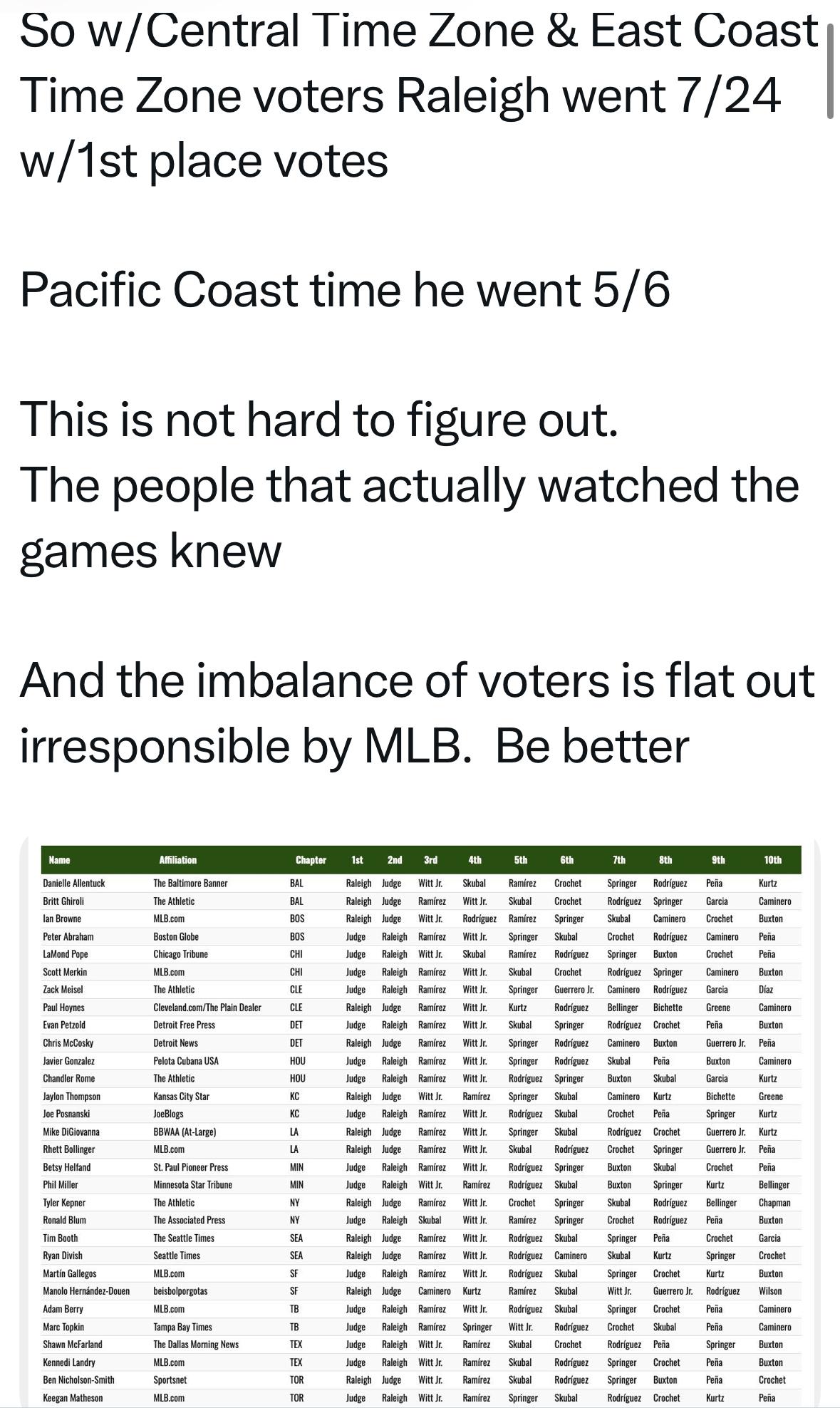Image resolution: width=840 pixels, height=1408 pixels.
Task: Select the "10th" place column header
Action: coord(772,860)
